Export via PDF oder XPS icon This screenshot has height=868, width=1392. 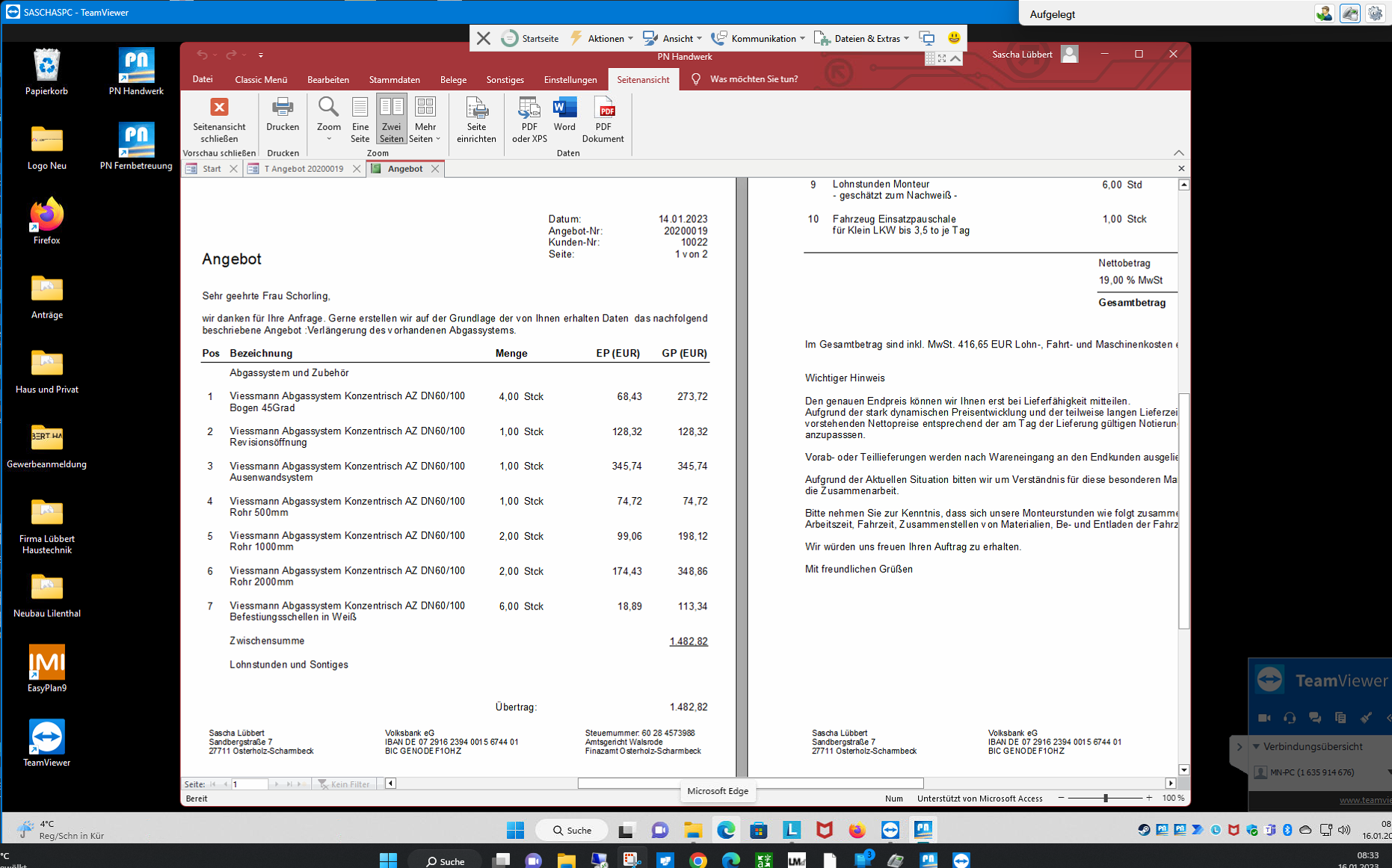coord(529,119)
